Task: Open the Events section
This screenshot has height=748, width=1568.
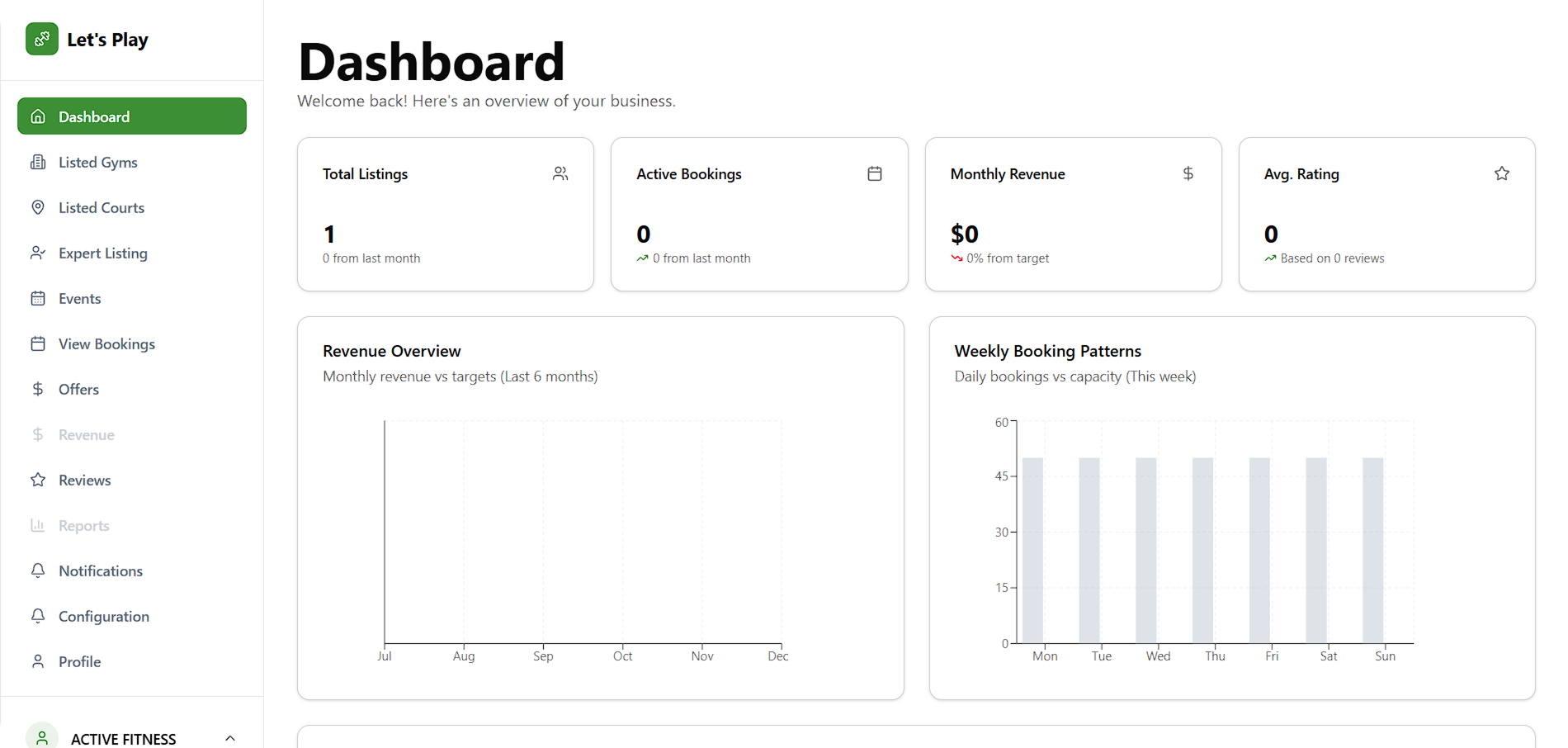Action: coord(132,298)
